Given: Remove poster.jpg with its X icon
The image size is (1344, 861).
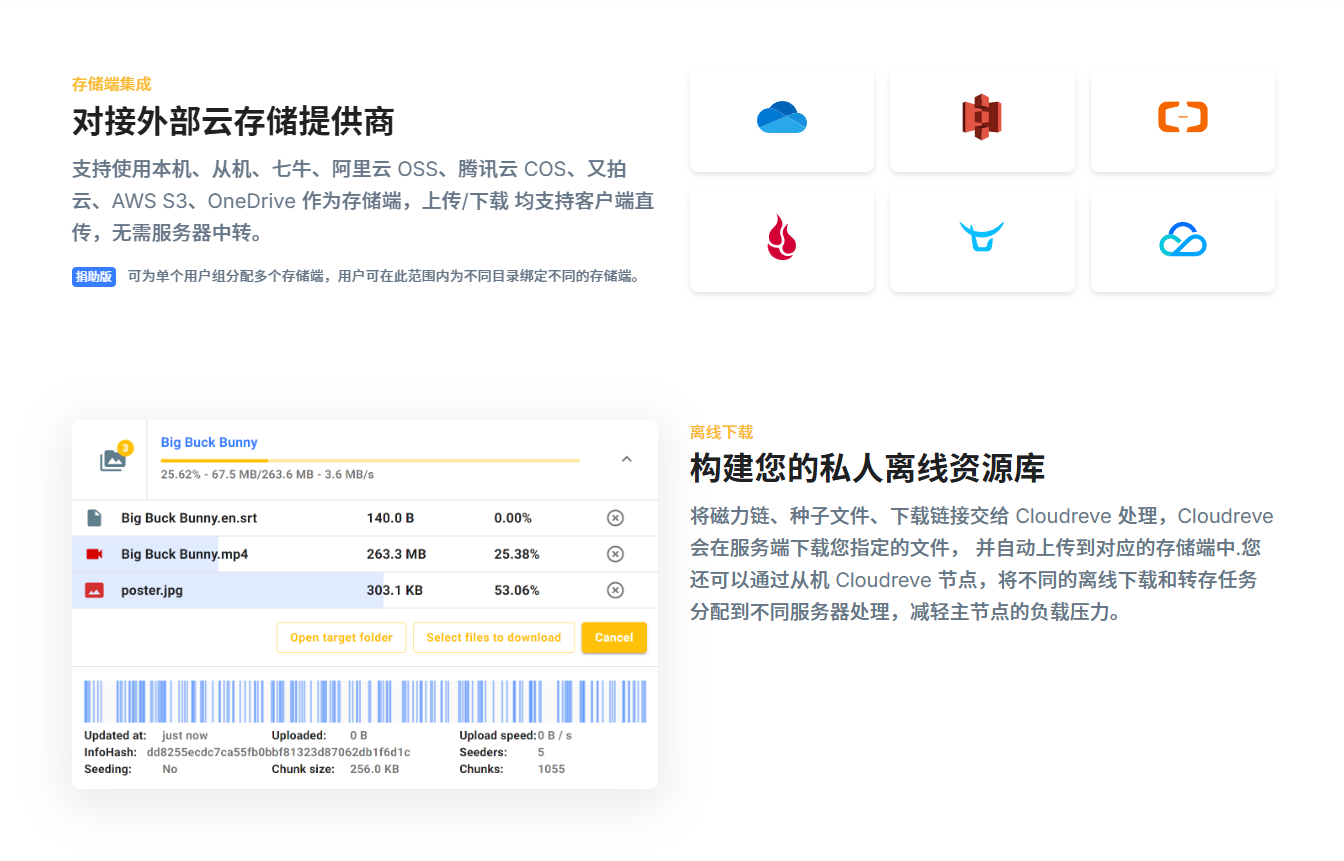Looking at the screenshot, I should 616,590.
